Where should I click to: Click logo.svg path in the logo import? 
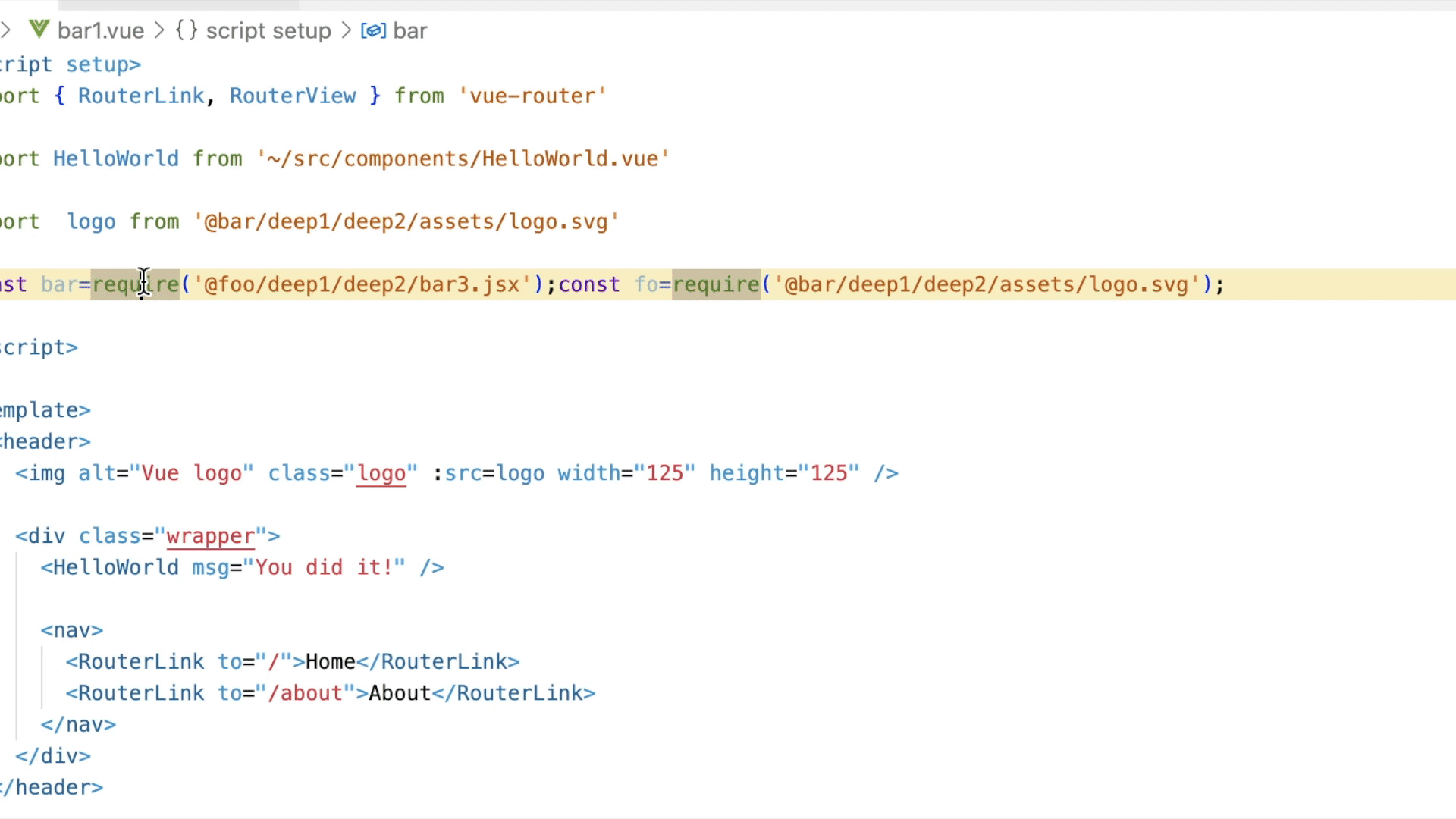pyautogui.click(x=558, y=222)
